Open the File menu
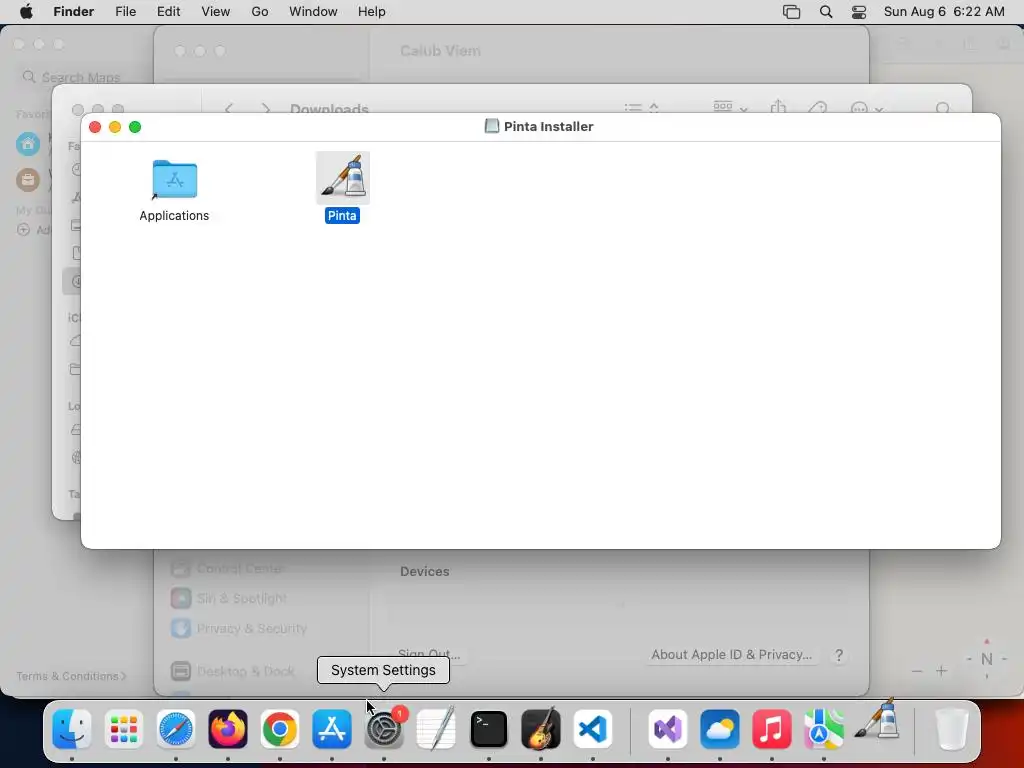Image resolution: width=1024 pixels, height=768 pixels. 125,12
